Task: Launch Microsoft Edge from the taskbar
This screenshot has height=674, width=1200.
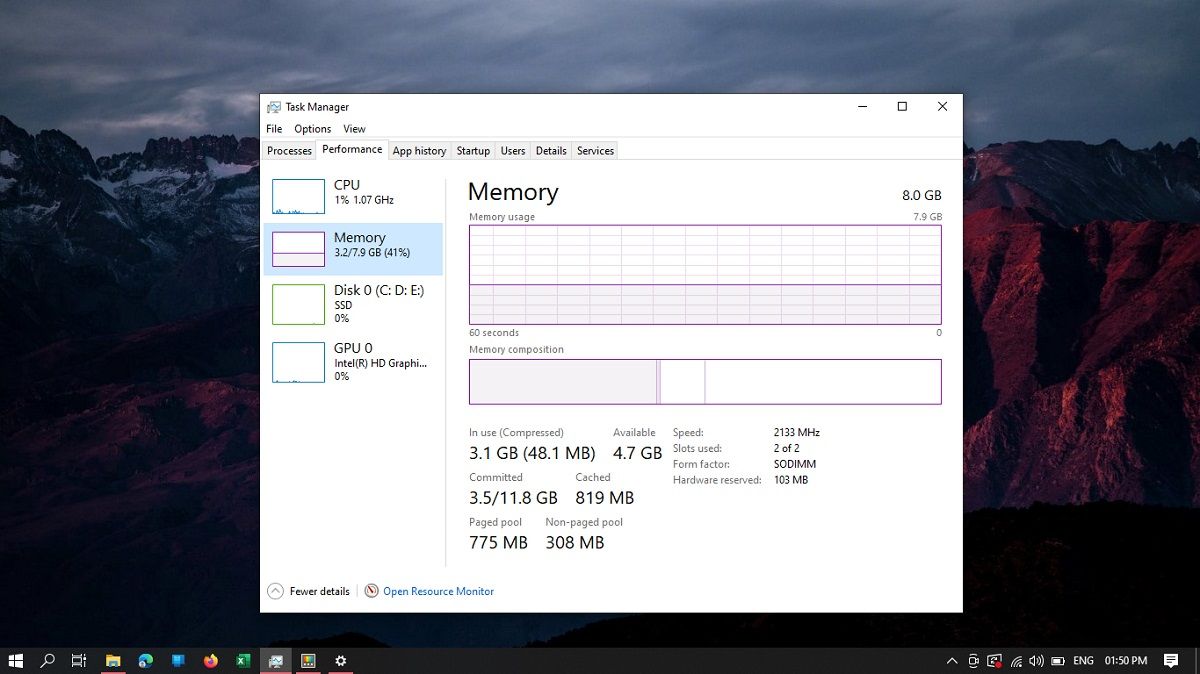Action: pyautogui.click(x=146, y=660)
